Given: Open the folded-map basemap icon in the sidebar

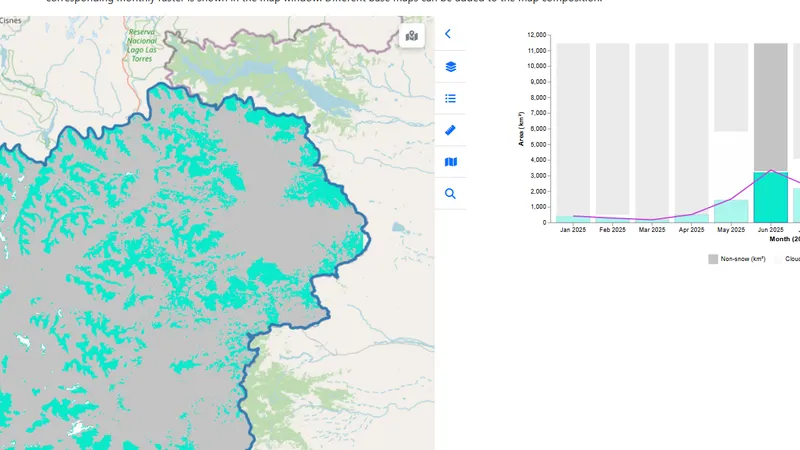Looking at the screenshot, I should pyautogui.click(x=450, y=162).
